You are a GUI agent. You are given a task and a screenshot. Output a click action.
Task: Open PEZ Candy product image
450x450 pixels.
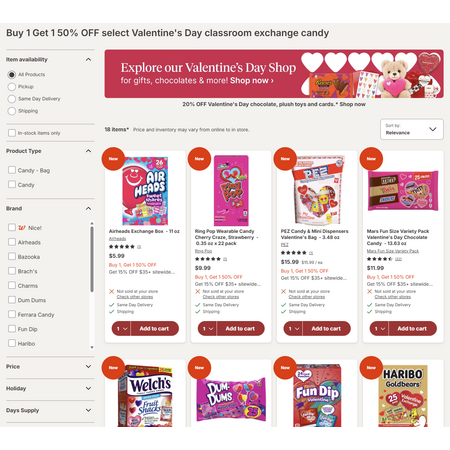[x=318, y=190]
